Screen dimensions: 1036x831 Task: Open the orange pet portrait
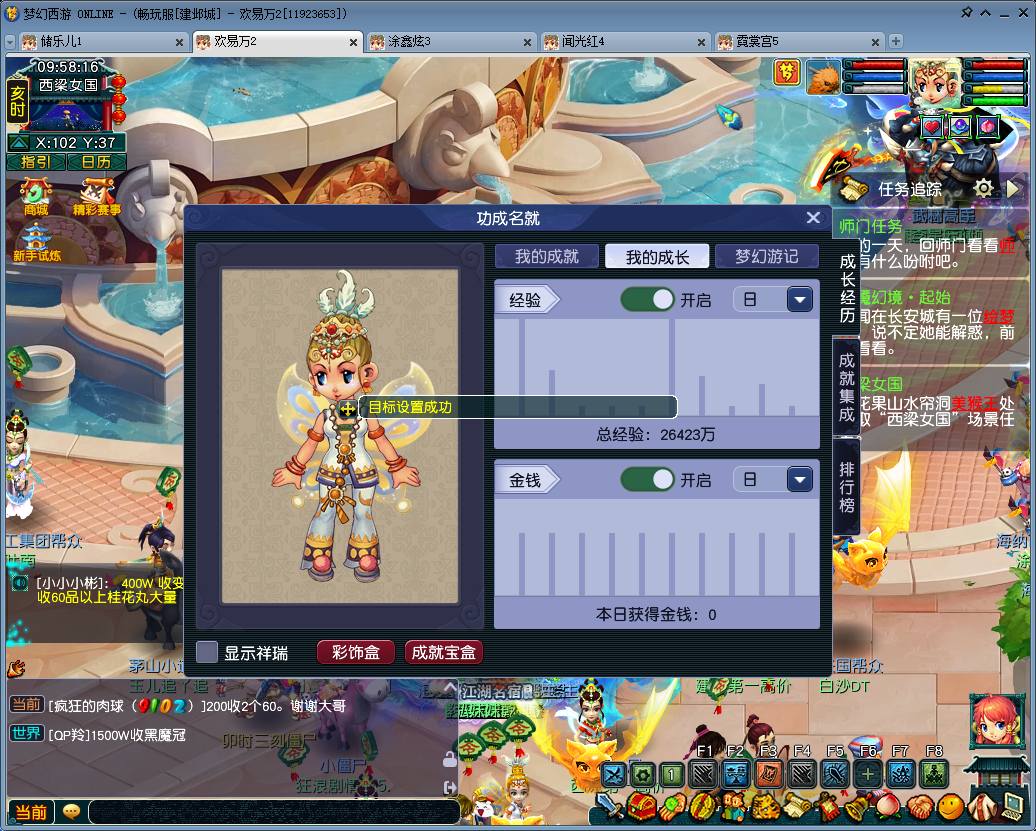tap(823, 76)
